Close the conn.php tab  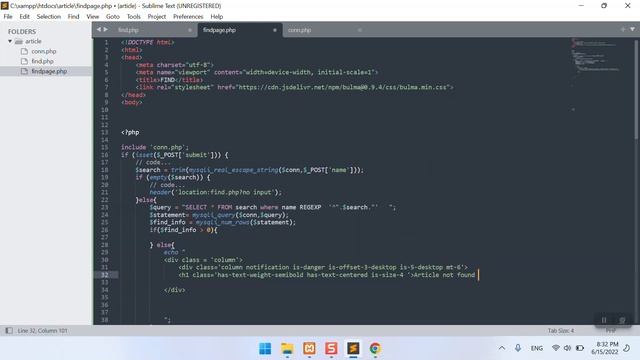point(360,30)
